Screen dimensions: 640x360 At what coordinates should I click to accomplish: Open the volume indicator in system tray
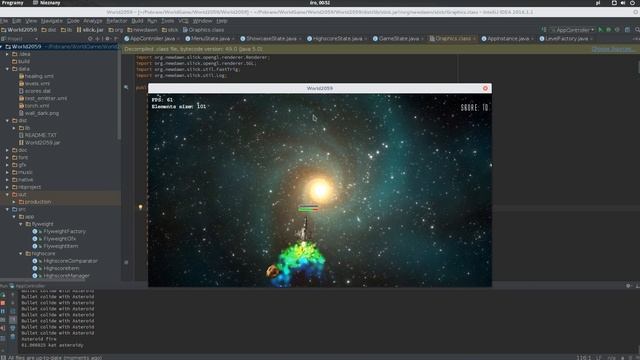coord(623,3)
